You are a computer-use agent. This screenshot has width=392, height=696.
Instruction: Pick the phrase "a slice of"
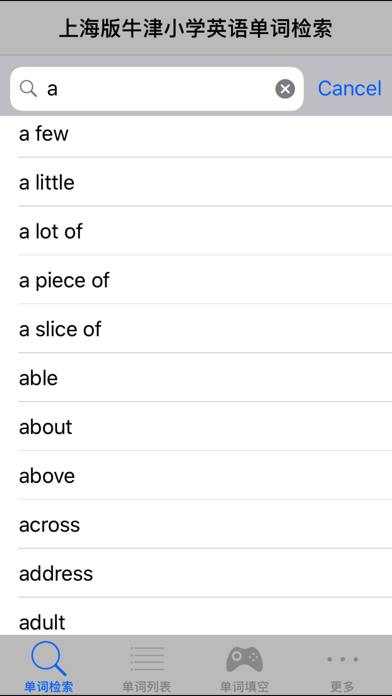[196, 328]
